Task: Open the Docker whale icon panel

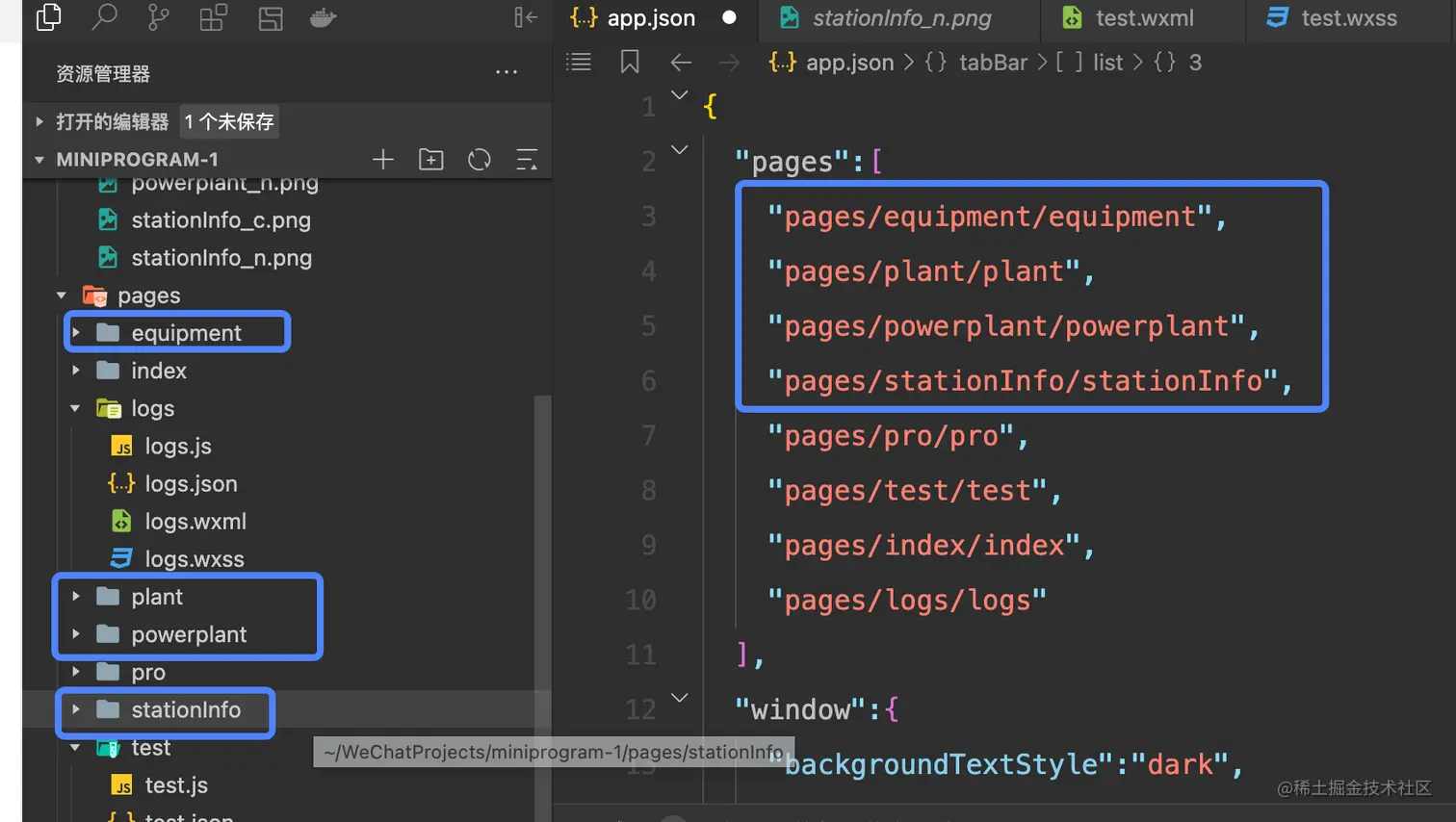Action: pos(324,17)
